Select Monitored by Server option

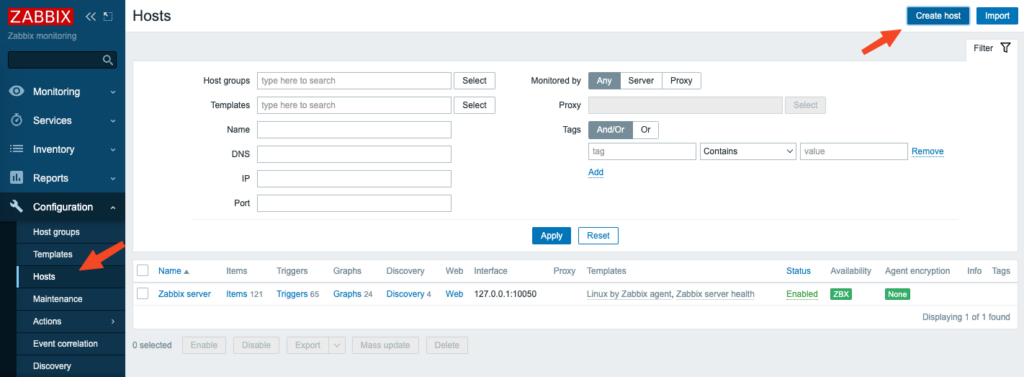(641, 81)
